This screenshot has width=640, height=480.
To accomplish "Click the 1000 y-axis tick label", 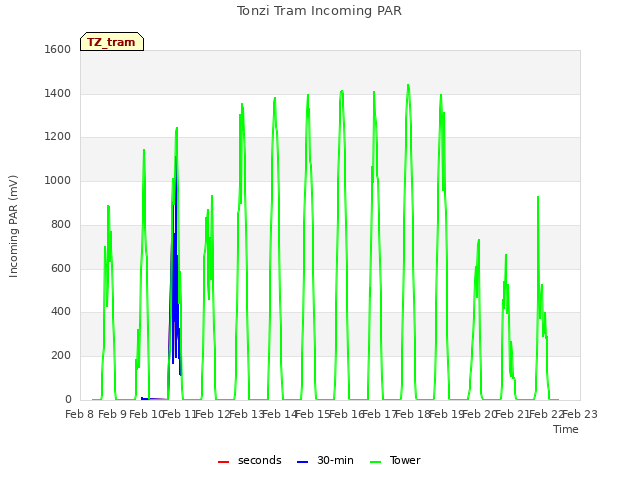I will (58, 180).
